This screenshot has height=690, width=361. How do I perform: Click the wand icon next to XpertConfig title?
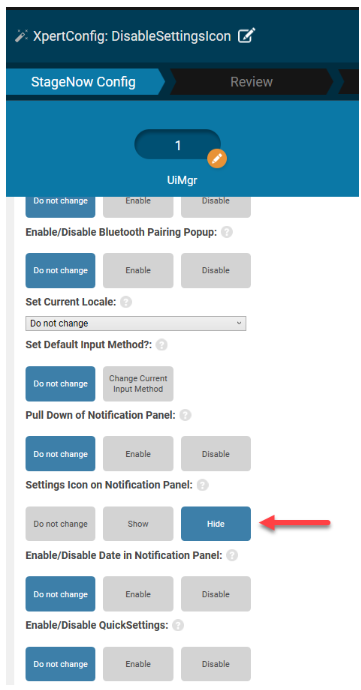click(21, 36)
